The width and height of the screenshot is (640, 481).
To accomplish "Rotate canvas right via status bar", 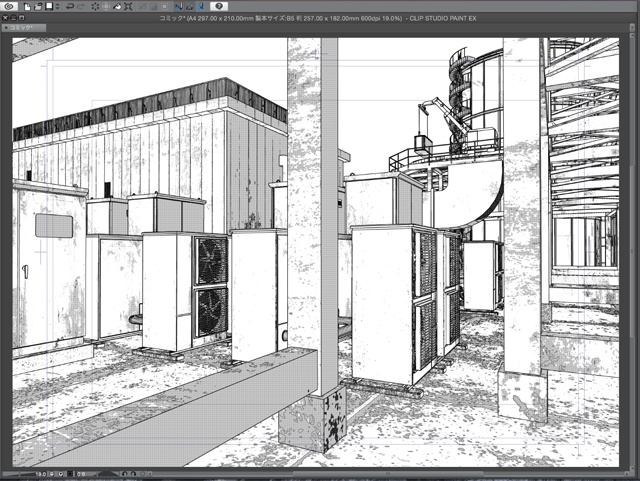I will tap(133, 474).
